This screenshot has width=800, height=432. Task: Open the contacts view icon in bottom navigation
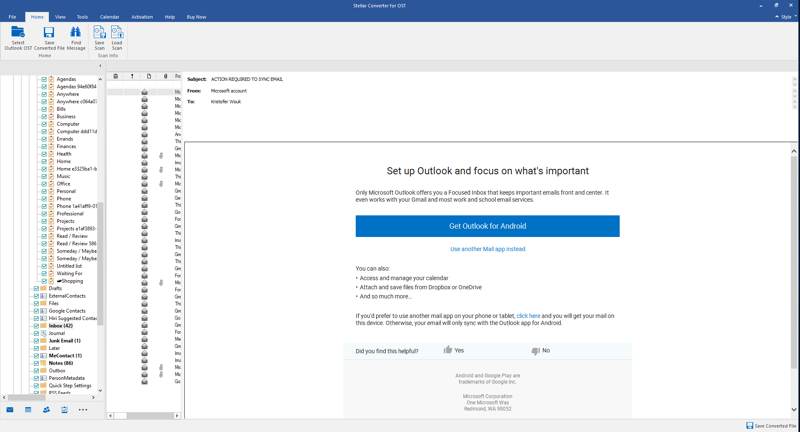pyautogui.click(x=46, y=409)
